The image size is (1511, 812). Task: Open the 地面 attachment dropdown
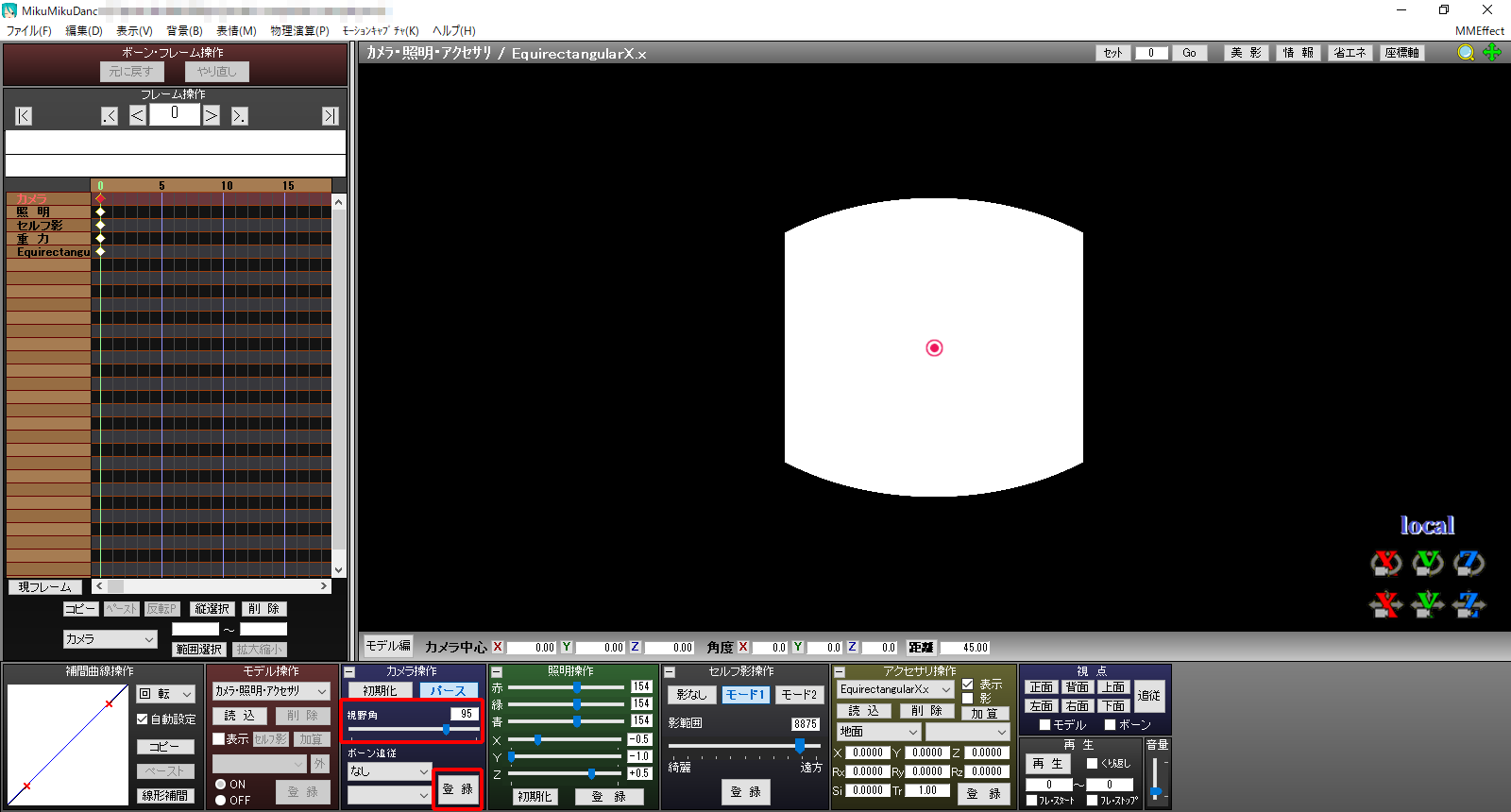click(878, 732)
